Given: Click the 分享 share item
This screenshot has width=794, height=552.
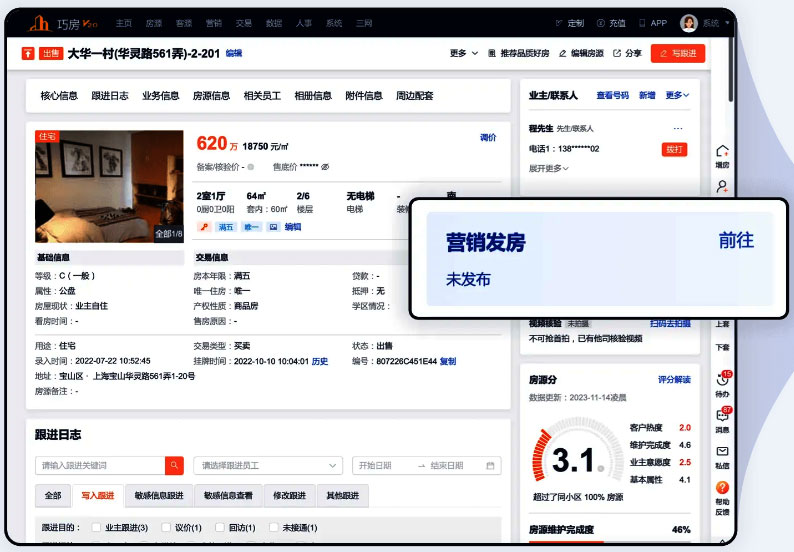Looking at the screenshot, I should (627, 53).
